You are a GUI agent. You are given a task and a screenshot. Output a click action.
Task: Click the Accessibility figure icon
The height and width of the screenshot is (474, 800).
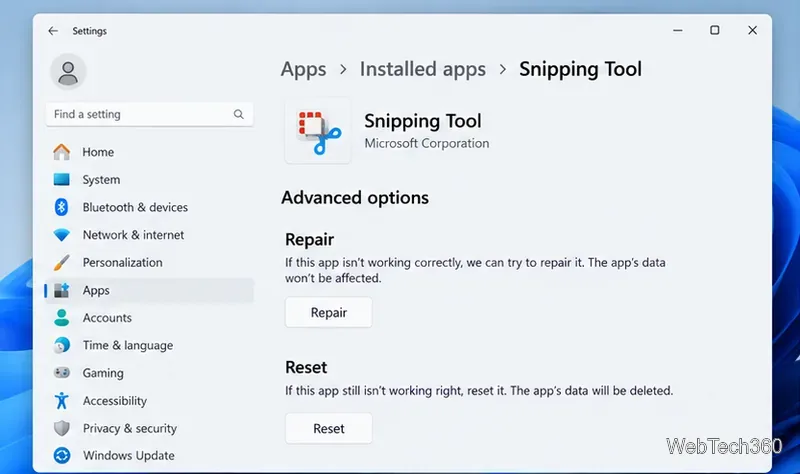[x=62, y=401]
